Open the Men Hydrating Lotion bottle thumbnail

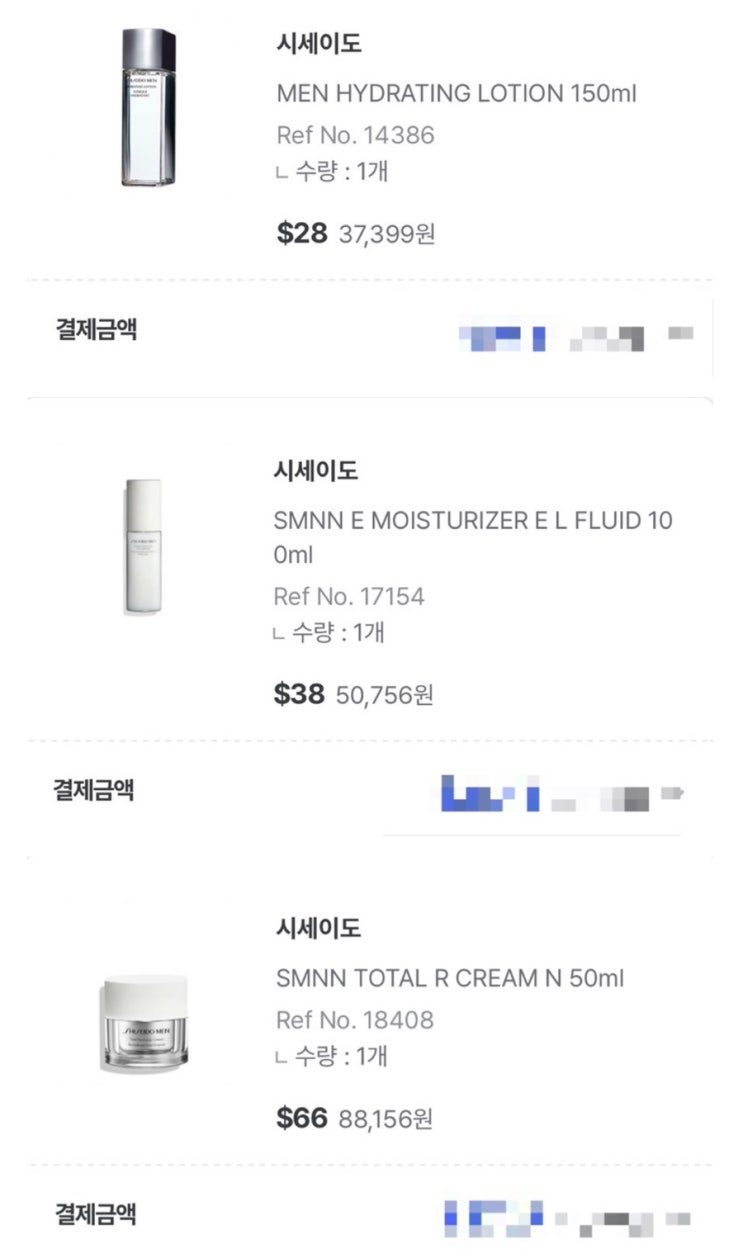click(148, 108)
